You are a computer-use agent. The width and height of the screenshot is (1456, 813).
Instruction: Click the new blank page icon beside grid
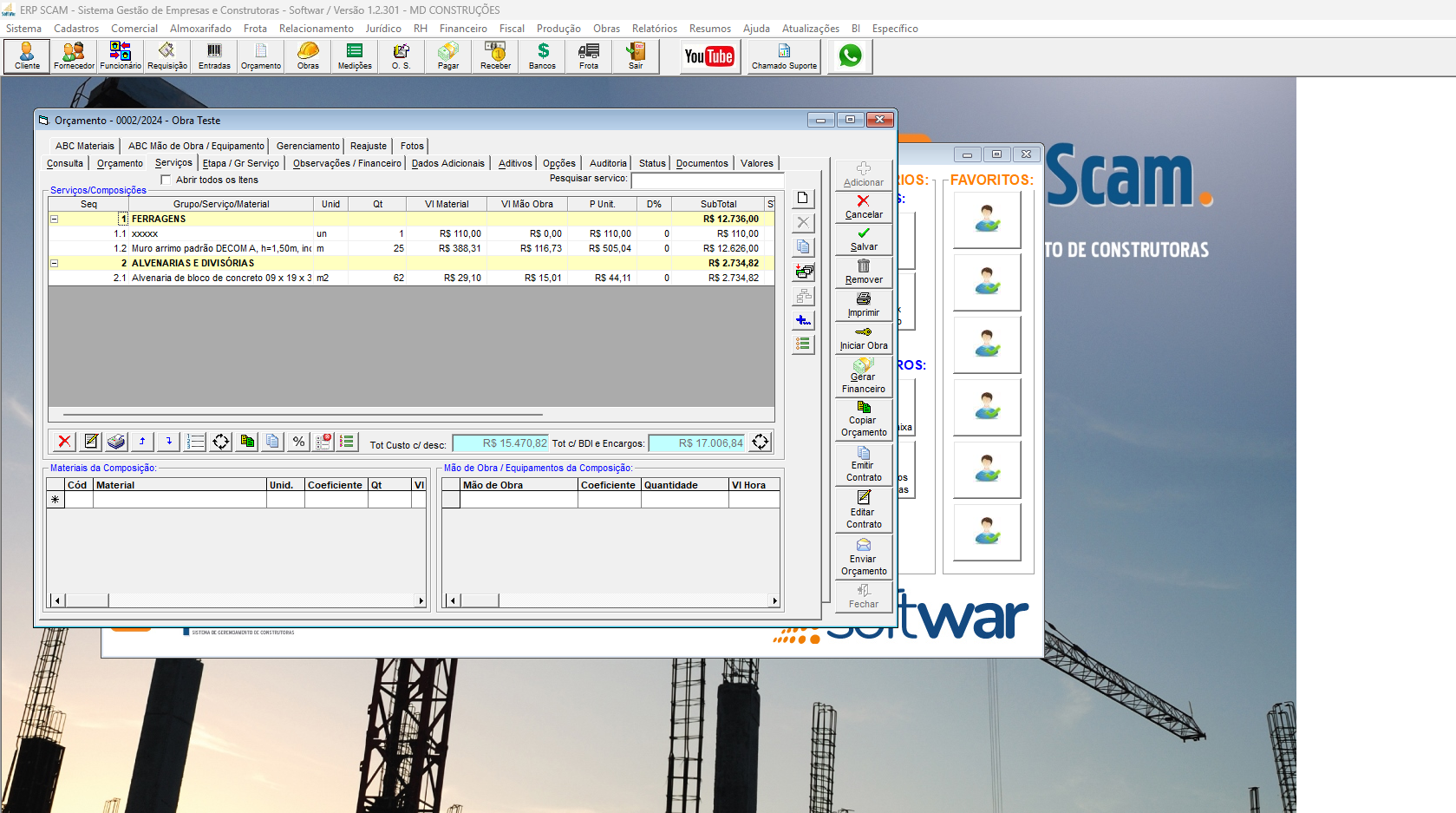click(x=804, y=198)
